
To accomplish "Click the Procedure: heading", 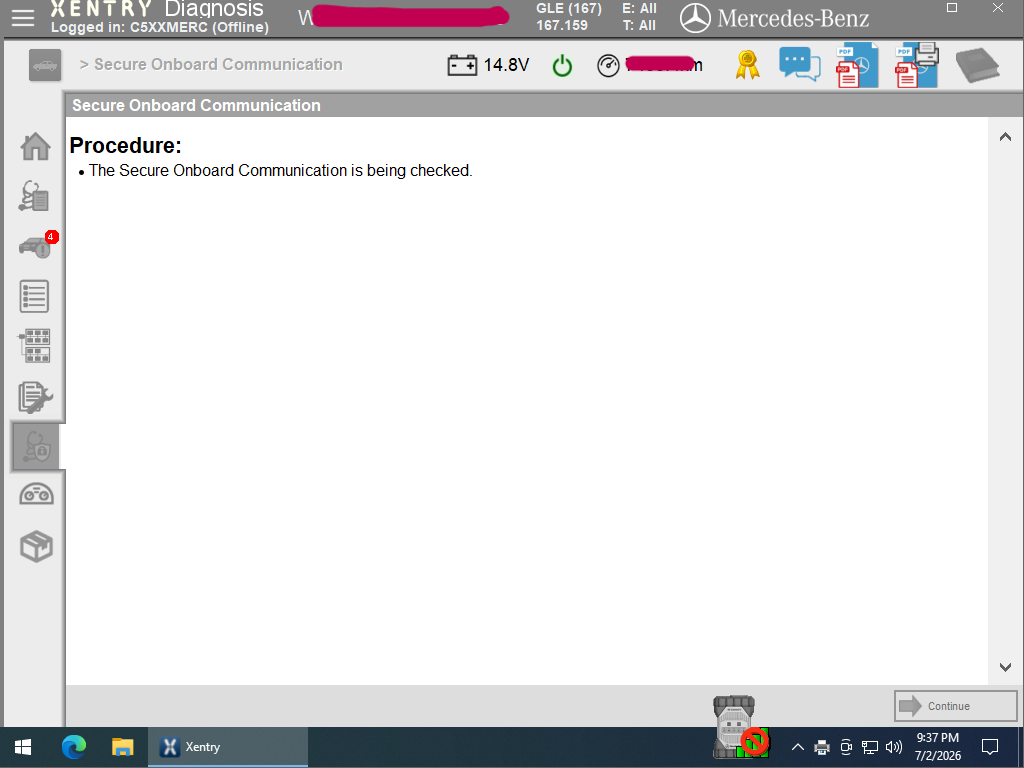I will click(125, 146).
